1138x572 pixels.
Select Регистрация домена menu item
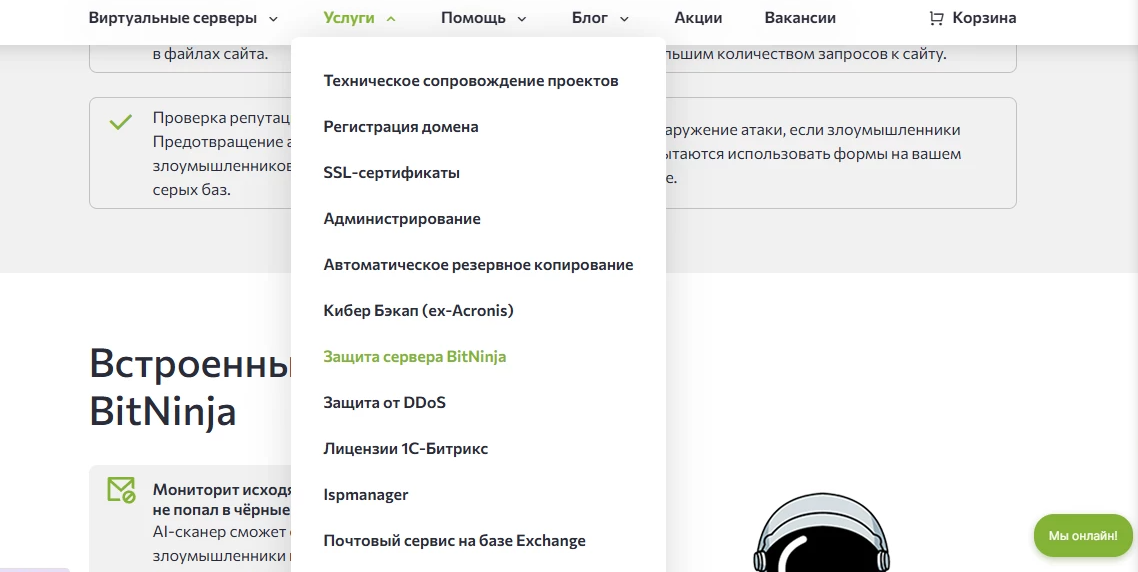coord(401,127)
